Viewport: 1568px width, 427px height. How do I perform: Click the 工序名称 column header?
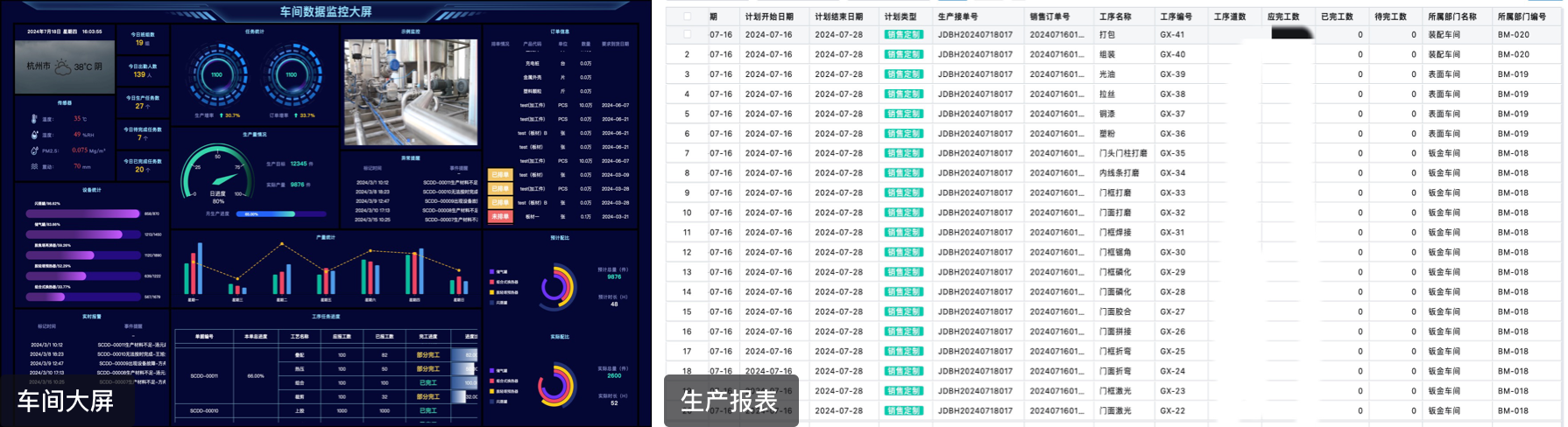(1115, 17)
